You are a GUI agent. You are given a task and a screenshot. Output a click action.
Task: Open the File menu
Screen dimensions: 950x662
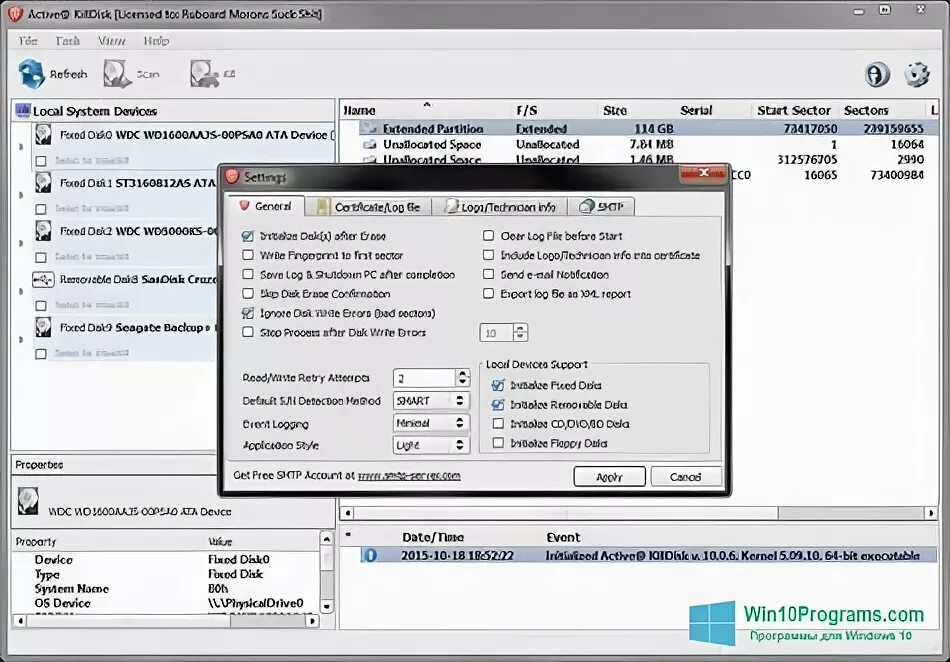28,41
